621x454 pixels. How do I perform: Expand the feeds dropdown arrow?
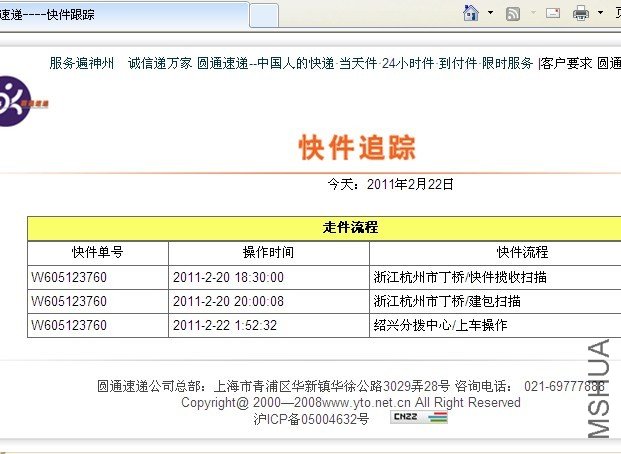[531, 14]
